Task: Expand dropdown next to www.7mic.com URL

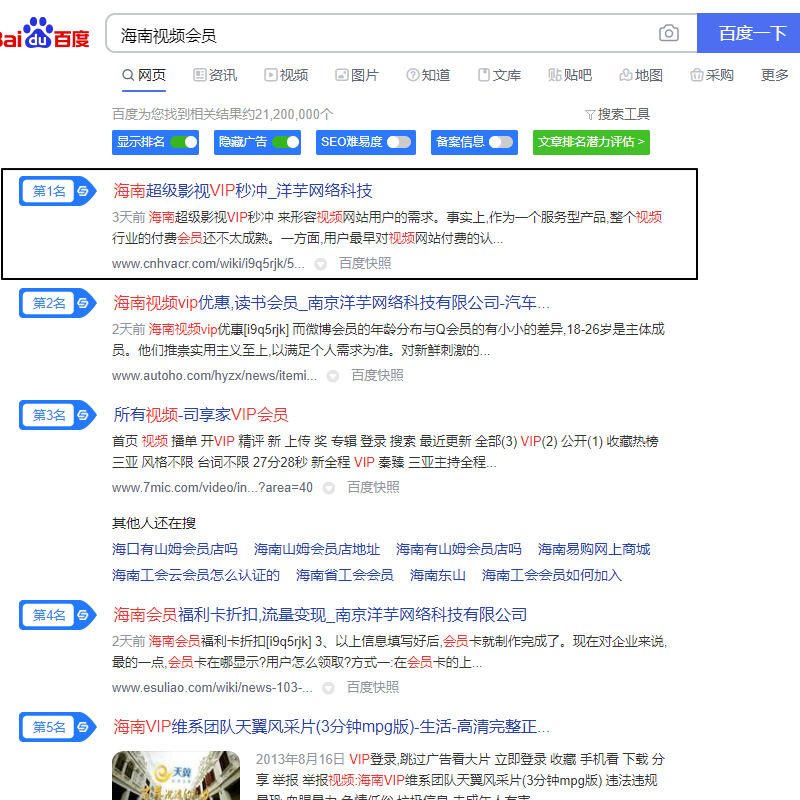Action: tap(329, 488)
